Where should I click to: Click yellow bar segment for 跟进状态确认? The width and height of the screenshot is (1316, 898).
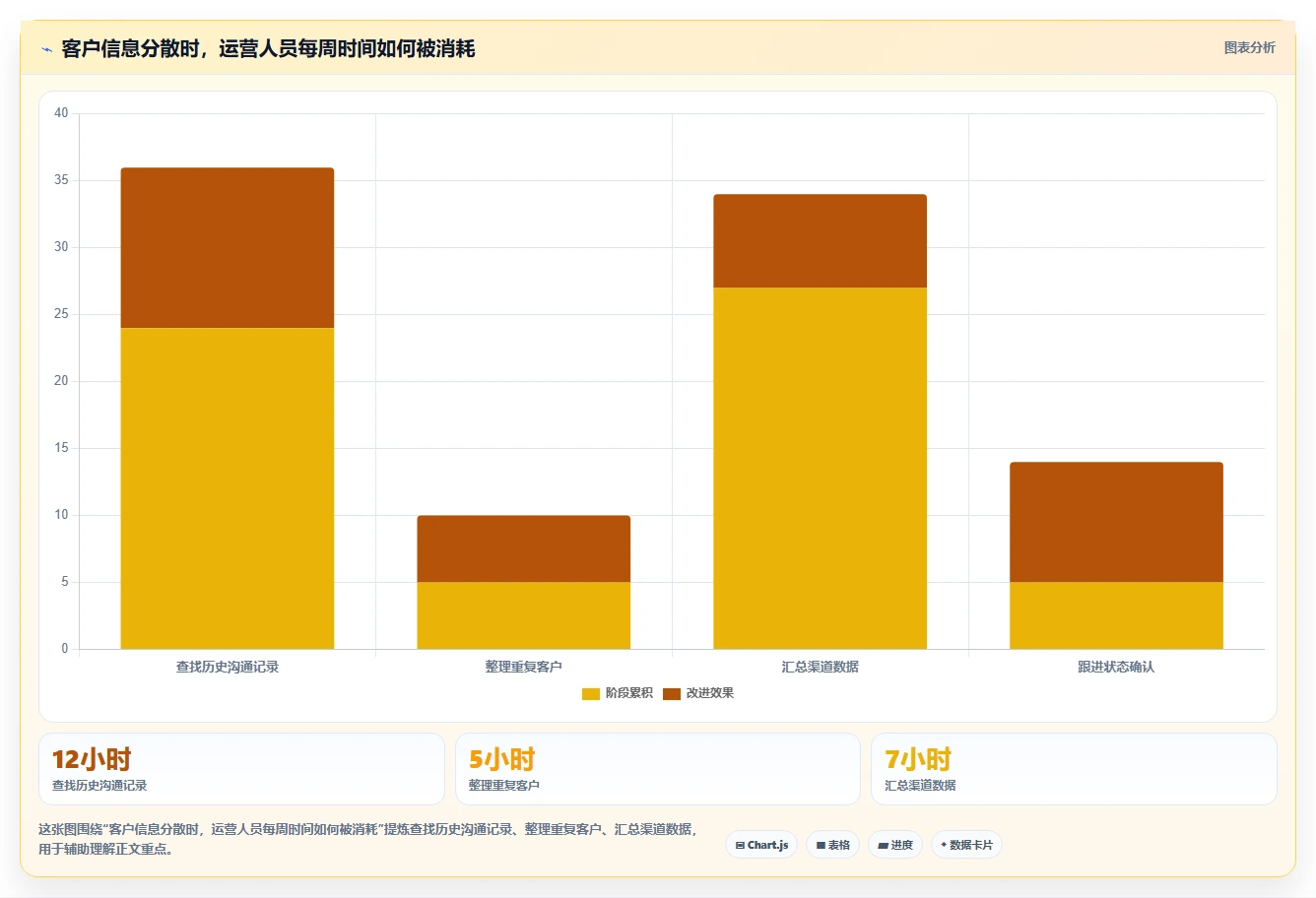[1117, 615]
